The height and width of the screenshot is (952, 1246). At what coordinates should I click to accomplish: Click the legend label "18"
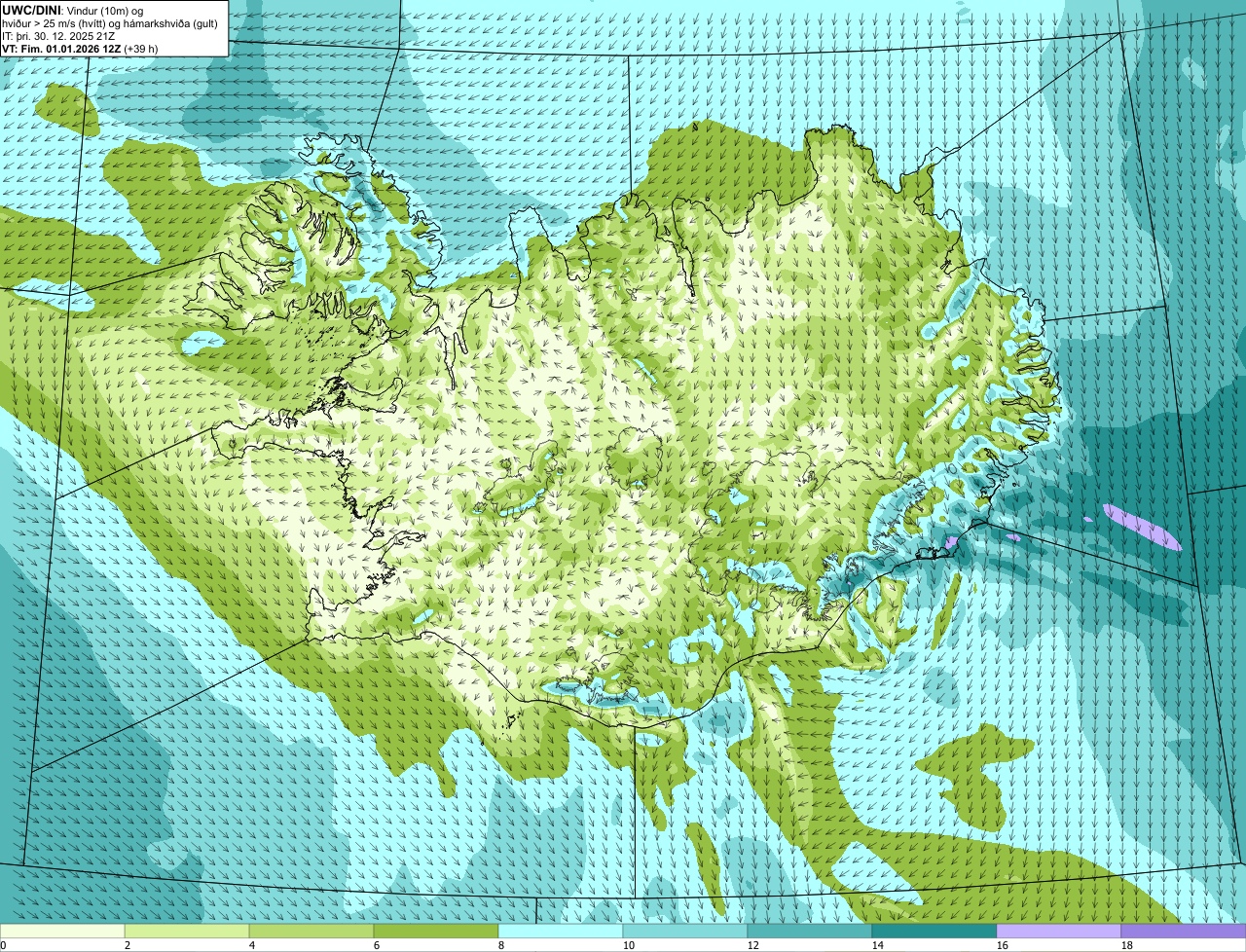[x=1127, y=945]
